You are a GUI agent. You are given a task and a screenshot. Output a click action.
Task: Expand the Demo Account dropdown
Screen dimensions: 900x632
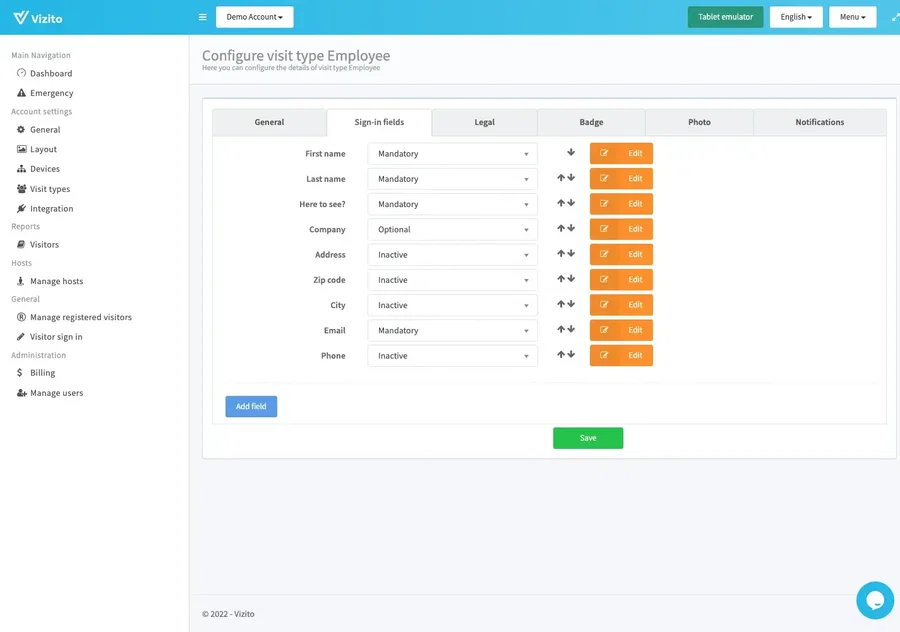254,17
